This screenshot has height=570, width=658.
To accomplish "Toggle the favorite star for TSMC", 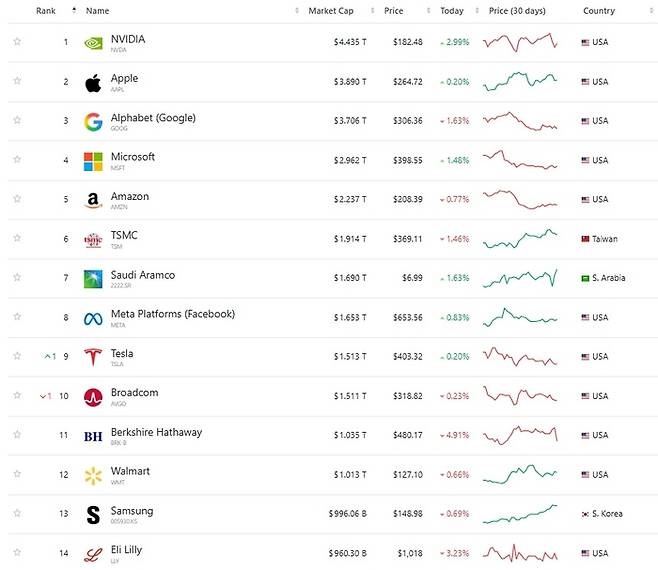I will pyautogui.click(x=17, y=239).
